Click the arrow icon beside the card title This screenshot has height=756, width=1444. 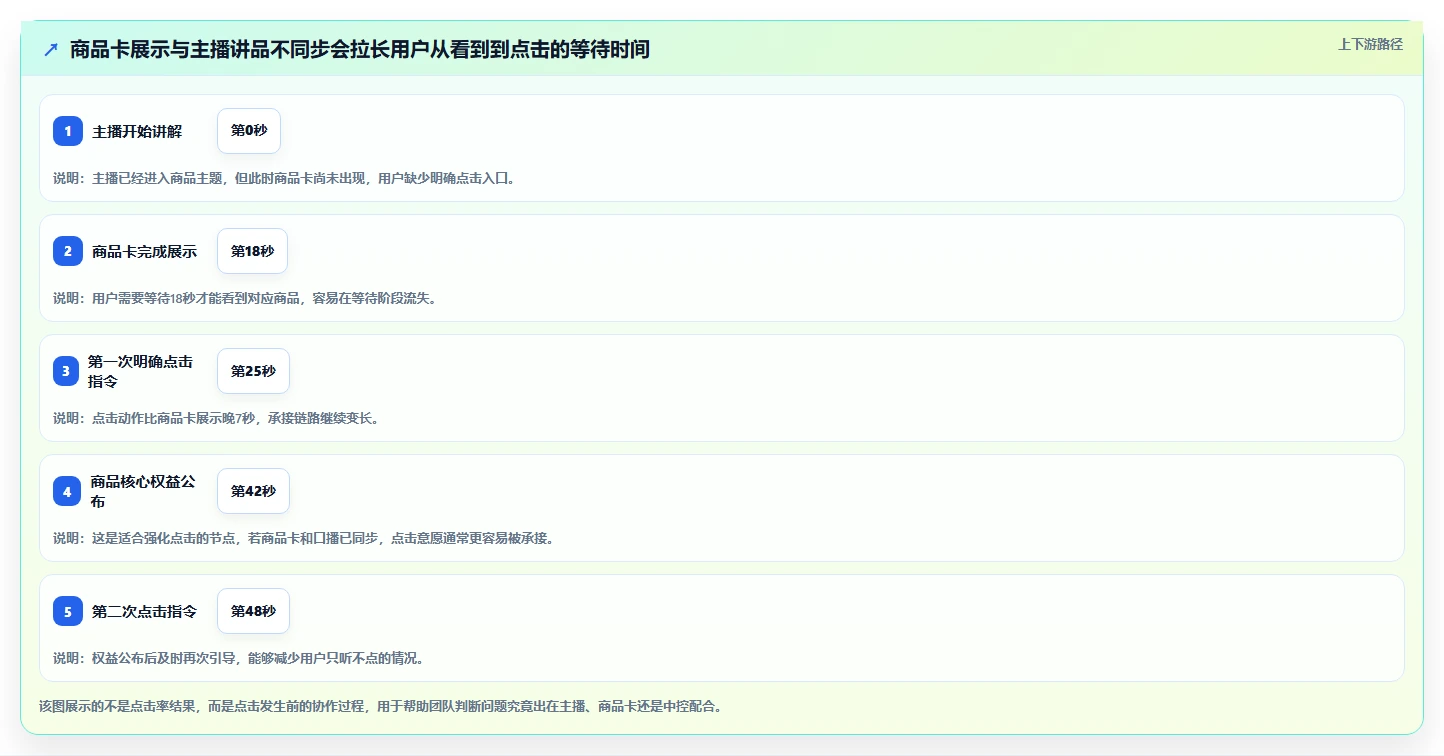coord(51,49)
